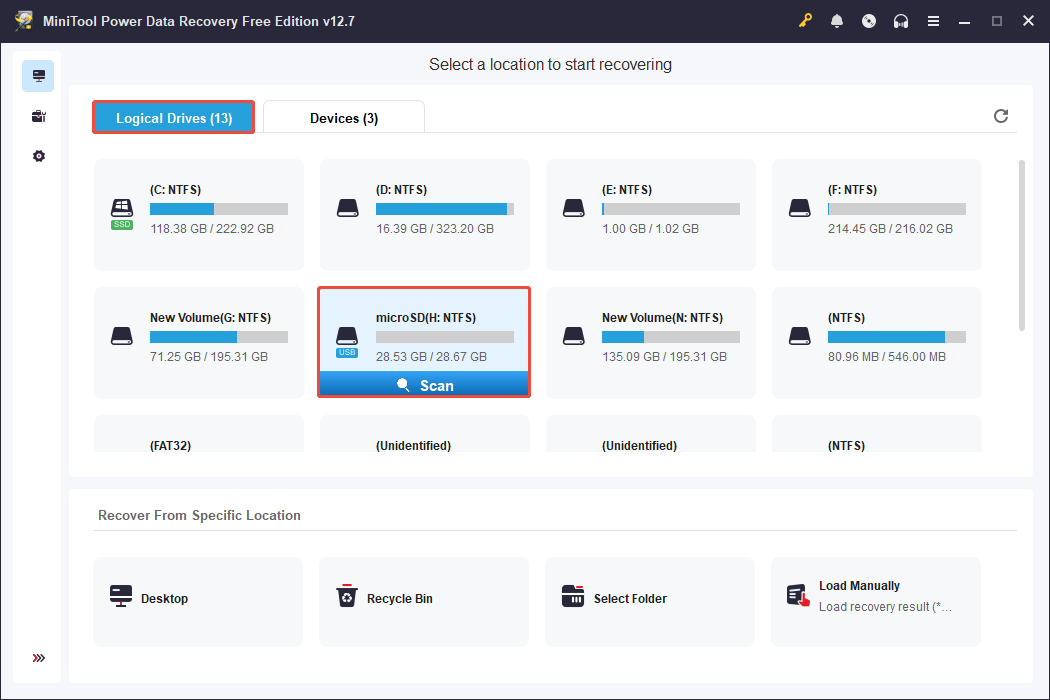Open the license key activation icon
The width and height of the screenshot is (1050, 700).
point(805,20)
